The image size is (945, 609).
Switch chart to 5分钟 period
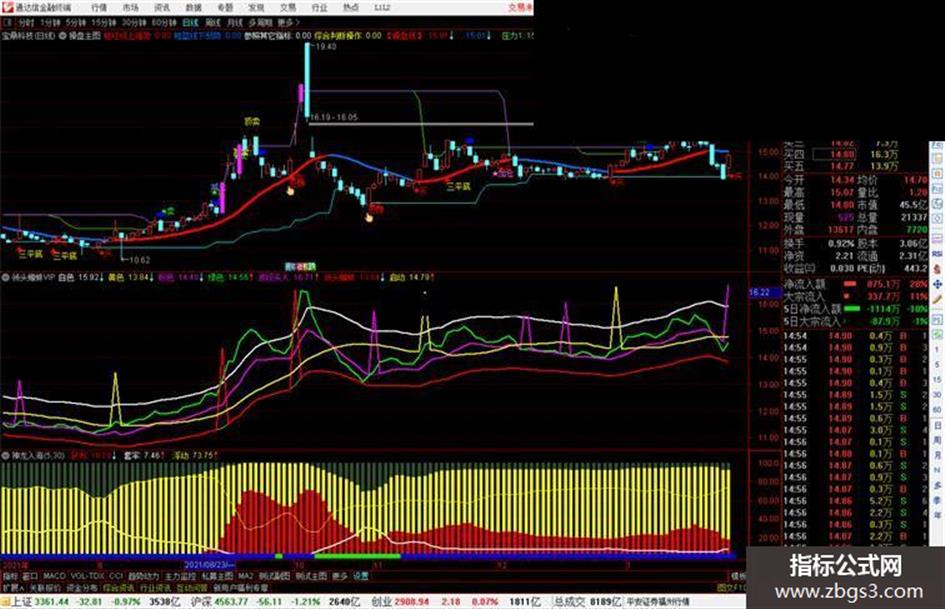click(76, 22)
